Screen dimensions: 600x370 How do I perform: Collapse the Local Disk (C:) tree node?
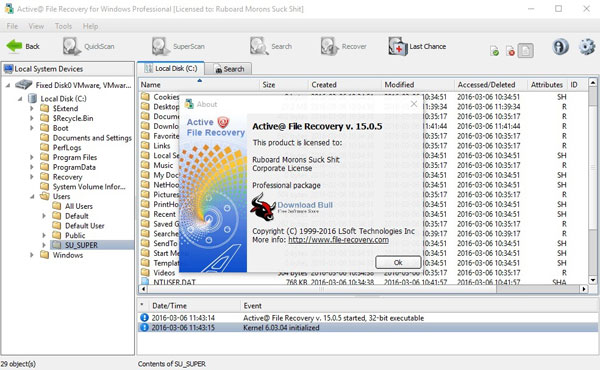(x=20, y=99)
